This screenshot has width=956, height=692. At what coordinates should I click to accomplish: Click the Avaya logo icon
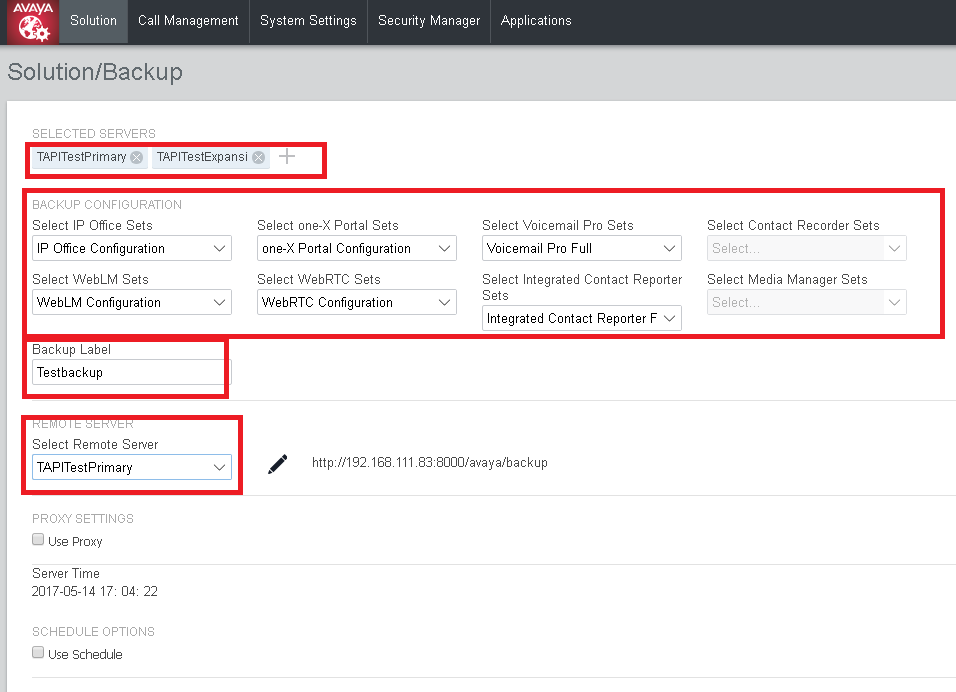coord(31,21)
